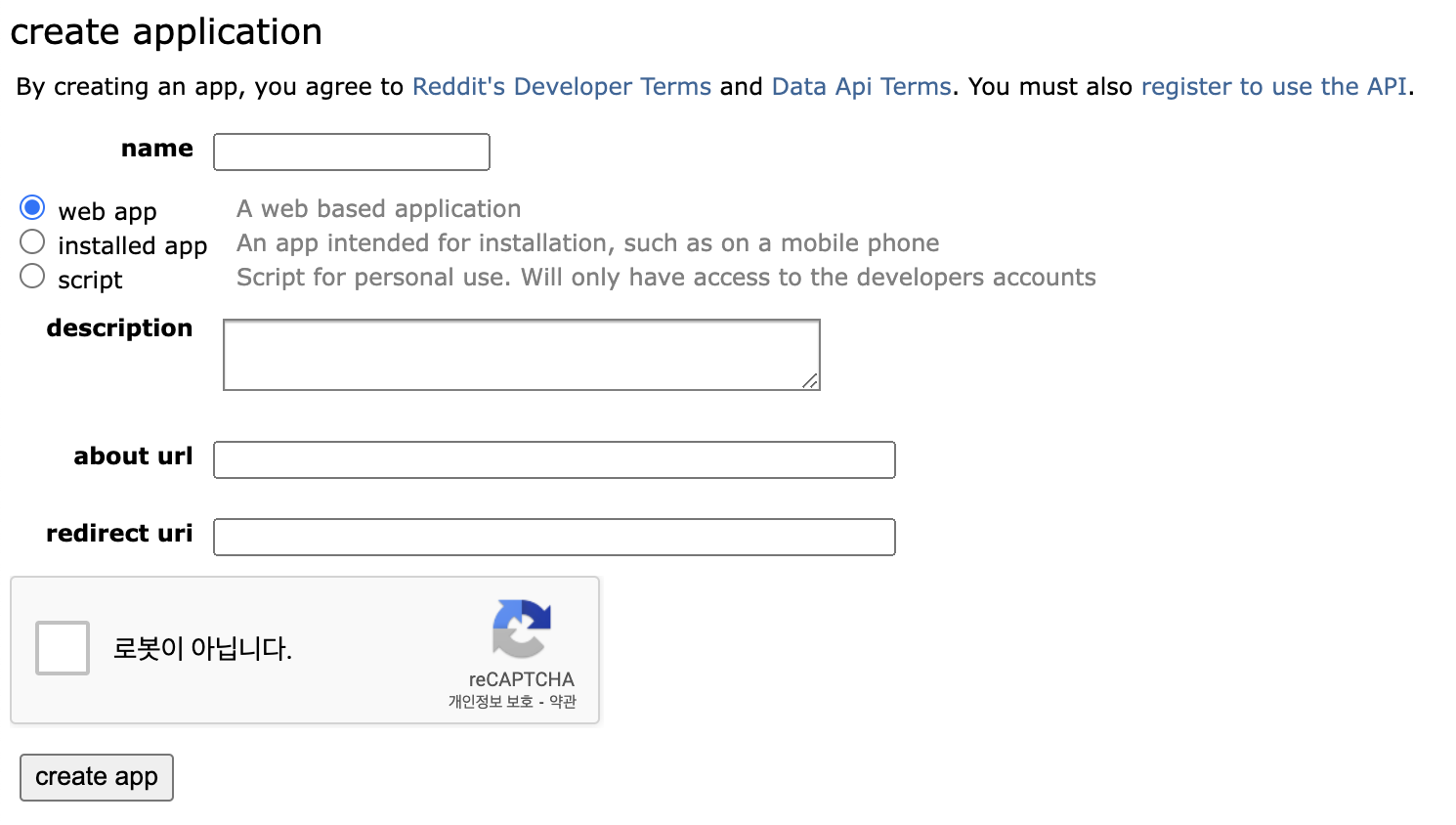Select the installed app radio button

coord(32,241)
